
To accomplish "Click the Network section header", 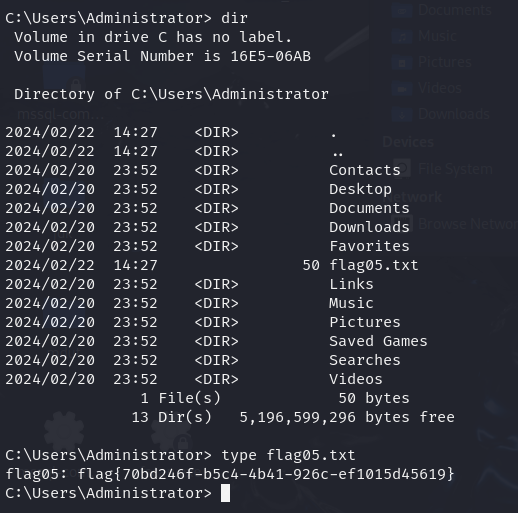I will tap(413, 197).
